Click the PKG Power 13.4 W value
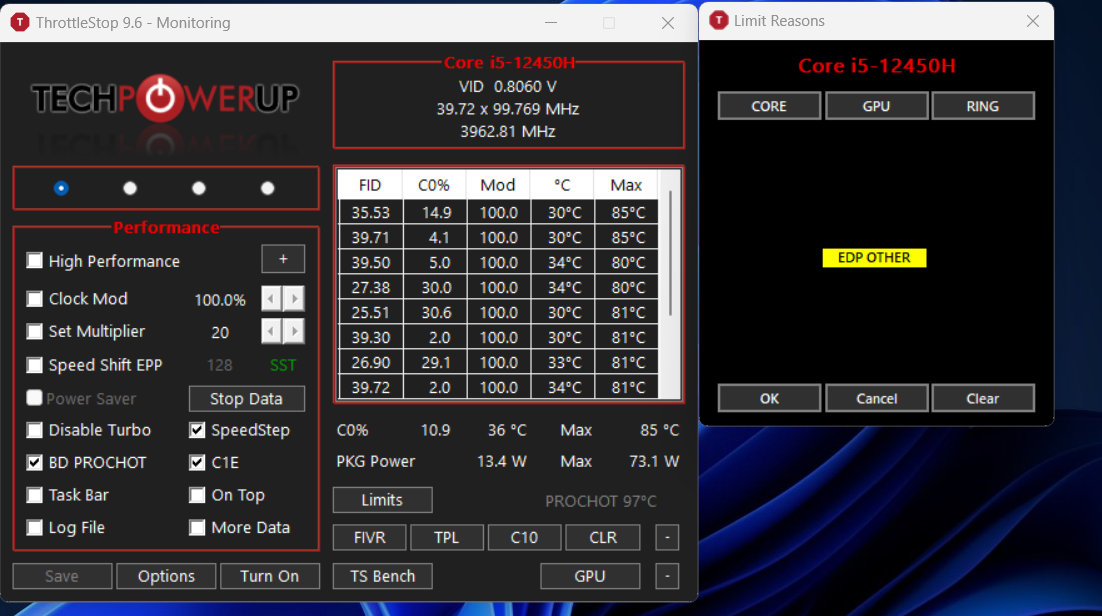 tap(502, 461)
